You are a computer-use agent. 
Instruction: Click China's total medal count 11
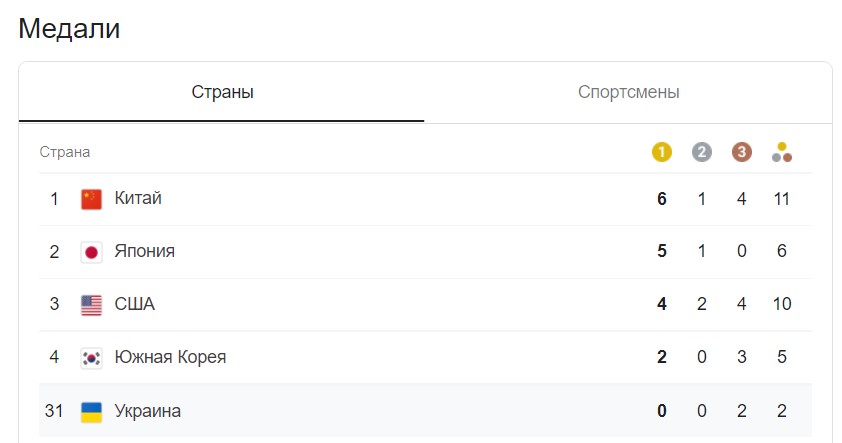(x=782, y=199)
